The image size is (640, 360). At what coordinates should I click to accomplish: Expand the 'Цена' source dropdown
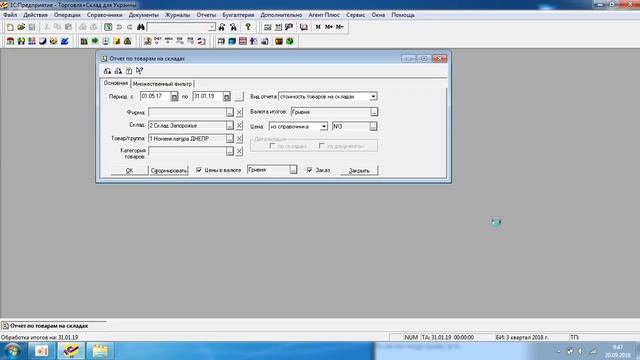point(323,127)
